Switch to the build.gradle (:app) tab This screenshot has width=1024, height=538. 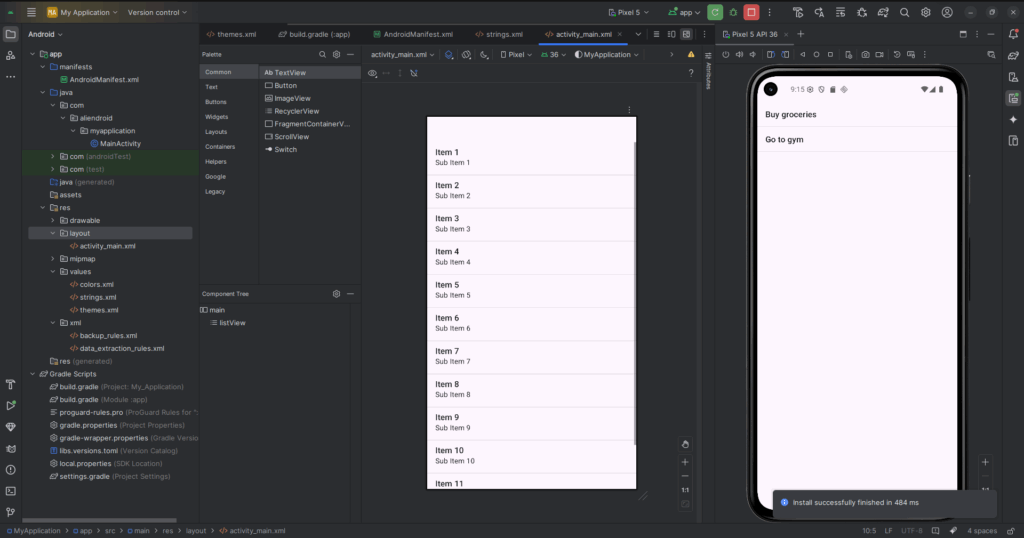(314, 34)
